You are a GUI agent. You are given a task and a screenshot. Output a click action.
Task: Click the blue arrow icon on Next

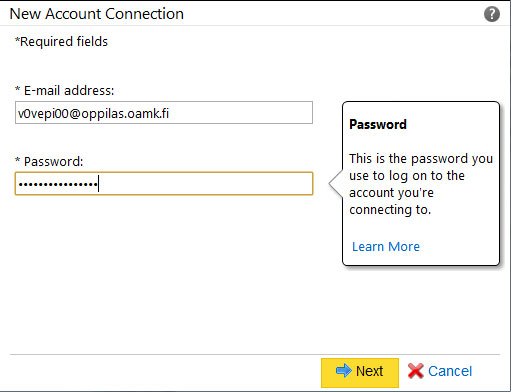point(344,370)
